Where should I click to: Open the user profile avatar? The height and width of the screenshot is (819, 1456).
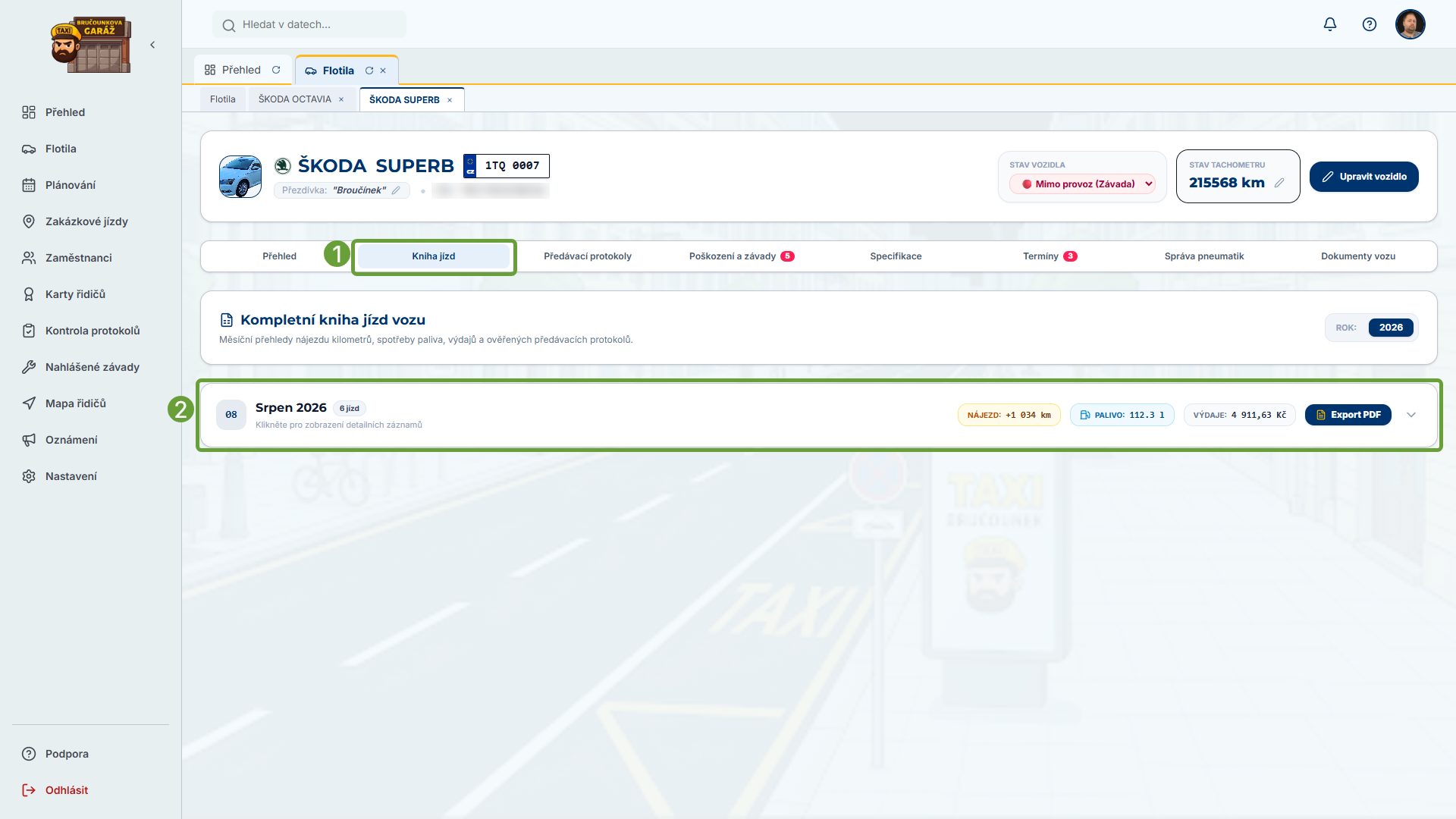[x=1410, y=24]
